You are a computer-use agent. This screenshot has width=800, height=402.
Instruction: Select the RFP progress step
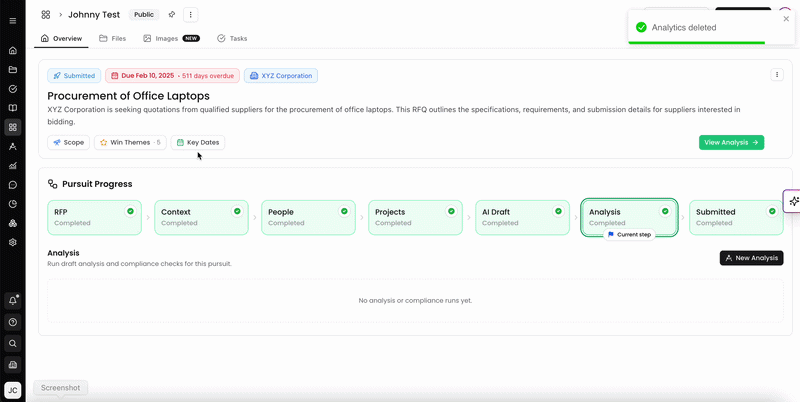[x=94, y=217]
